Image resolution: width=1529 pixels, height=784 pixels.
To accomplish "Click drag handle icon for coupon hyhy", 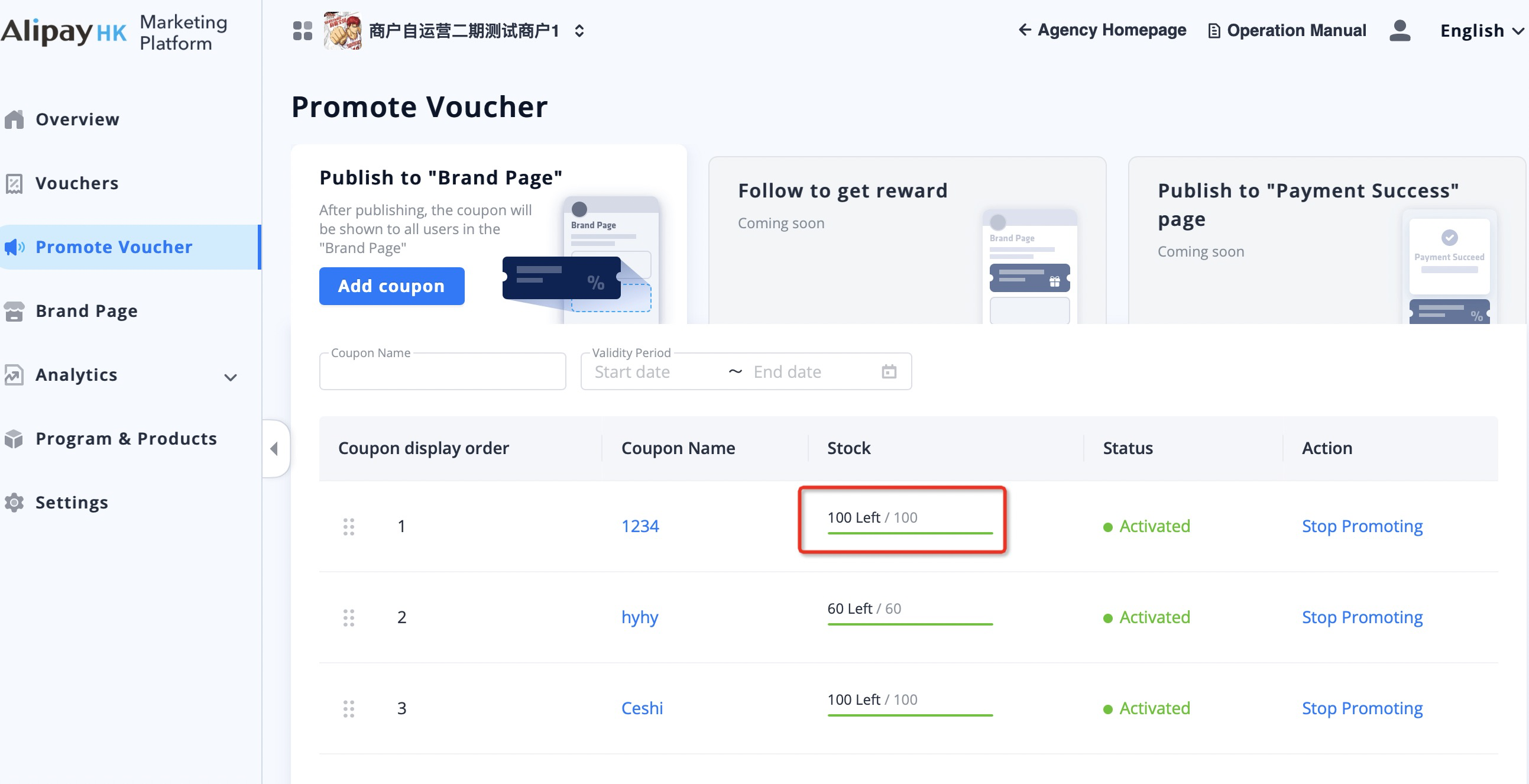I will coord(348,617).
